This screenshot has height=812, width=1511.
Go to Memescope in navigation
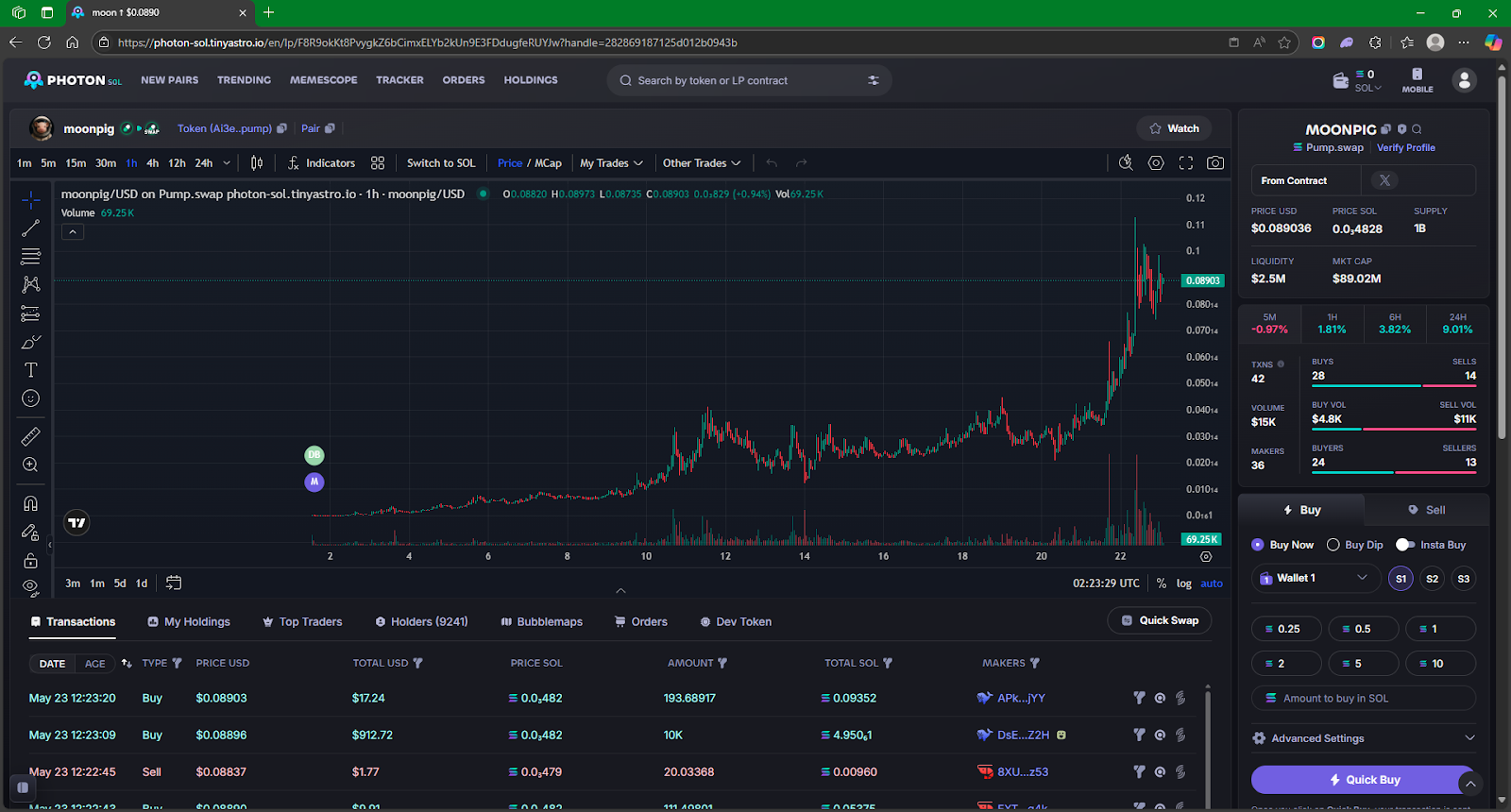324,80
